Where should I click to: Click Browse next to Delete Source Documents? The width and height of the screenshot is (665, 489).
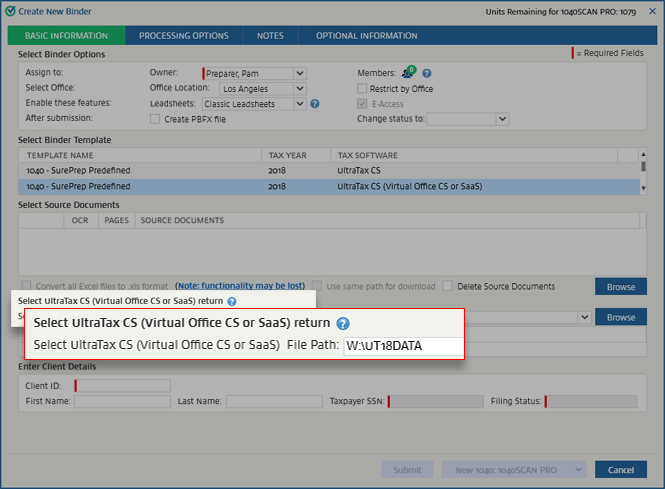(620, 287)
